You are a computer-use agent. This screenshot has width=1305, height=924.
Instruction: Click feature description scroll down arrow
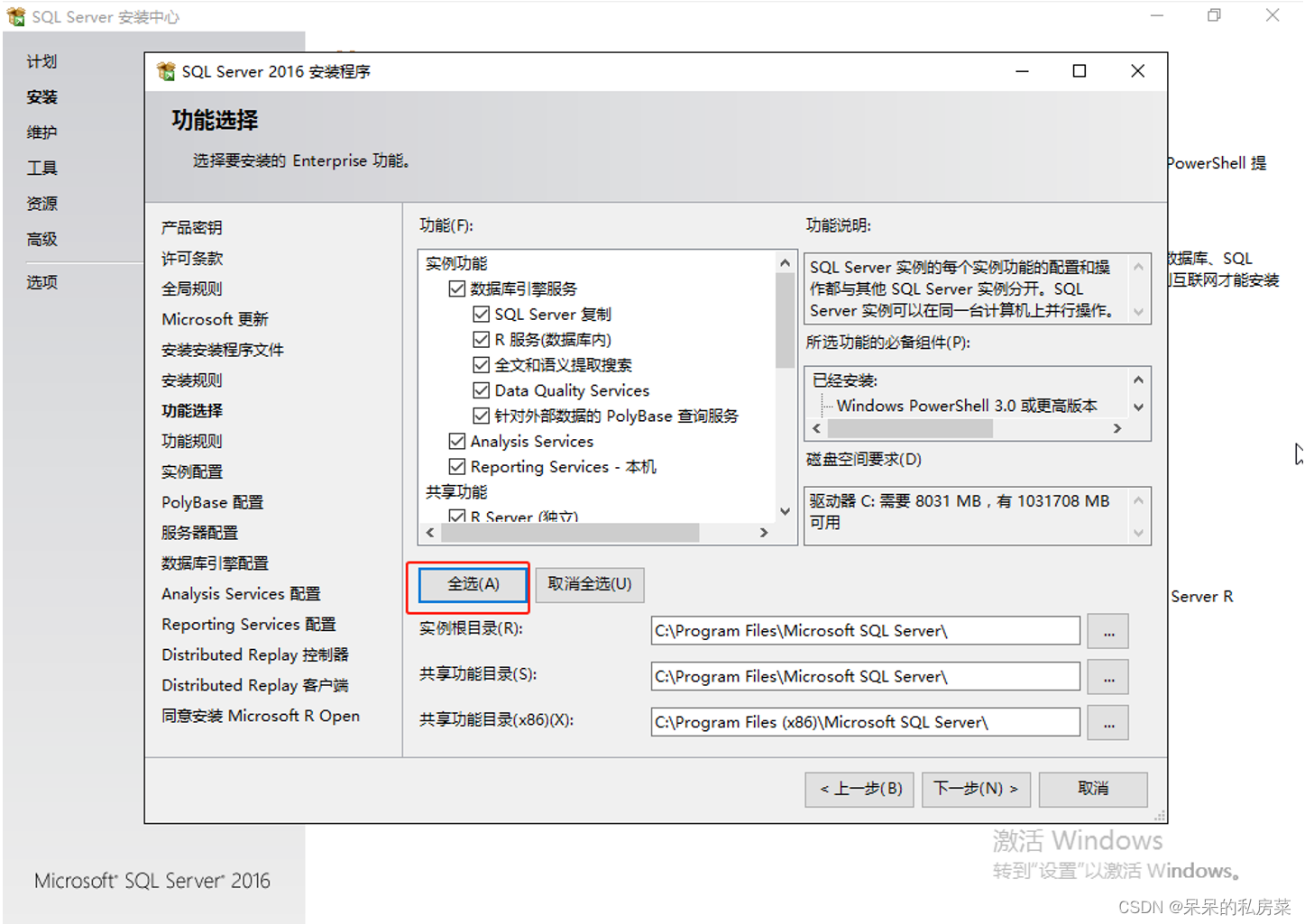[1138, 312]
